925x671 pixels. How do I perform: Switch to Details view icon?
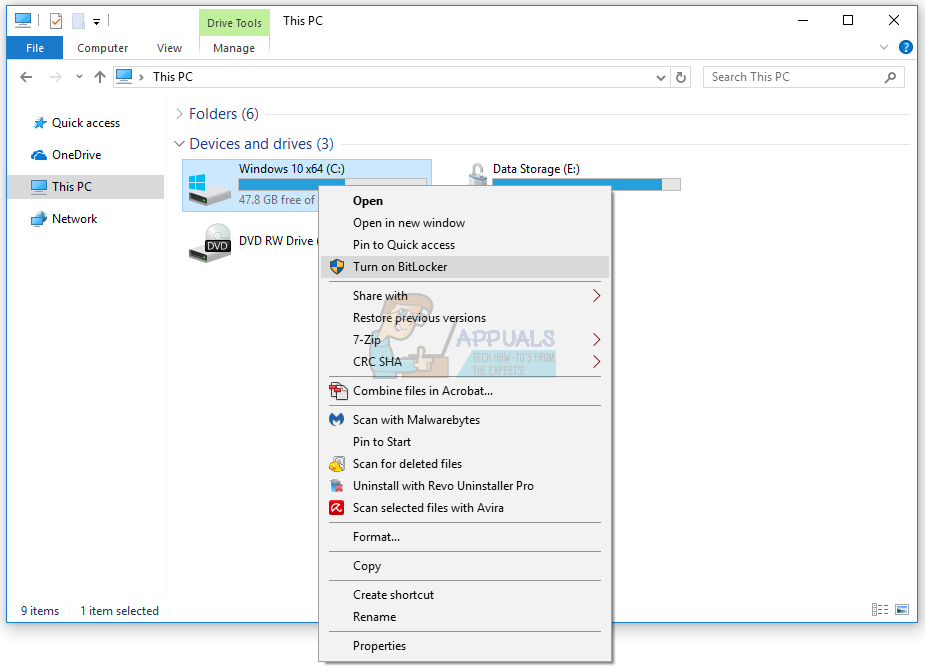[880, 610]
